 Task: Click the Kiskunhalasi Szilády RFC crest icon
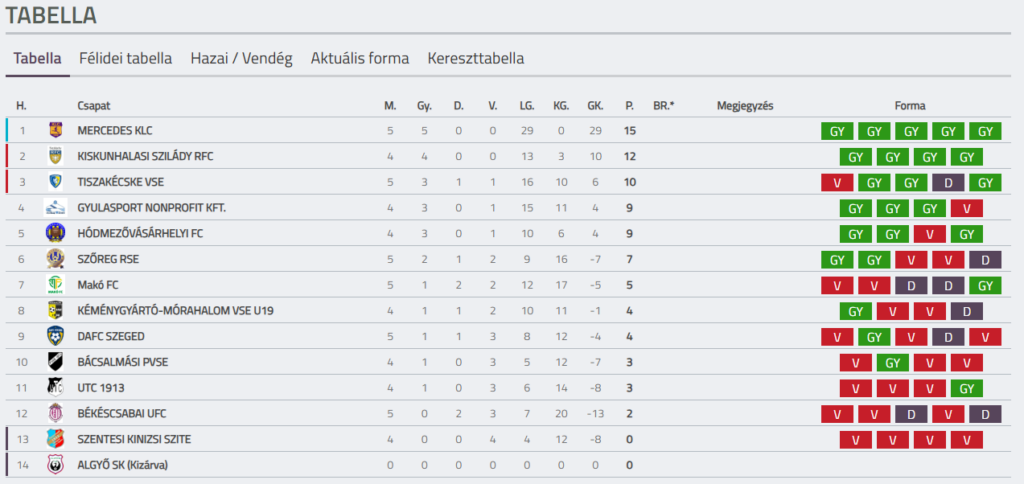pos(55,156)
